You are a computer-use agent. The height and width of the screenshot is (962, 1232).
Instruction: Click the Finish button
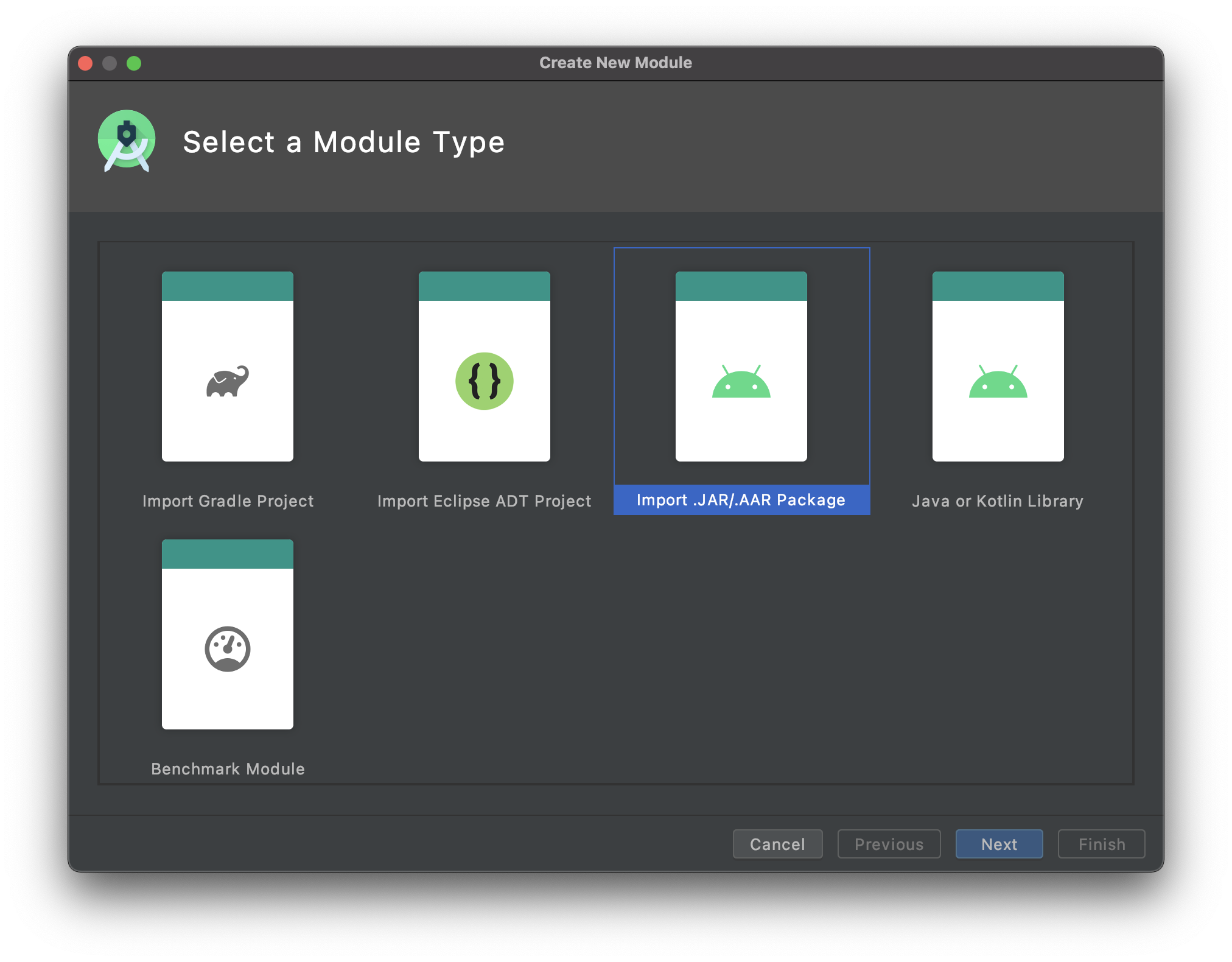[1101, 844]
